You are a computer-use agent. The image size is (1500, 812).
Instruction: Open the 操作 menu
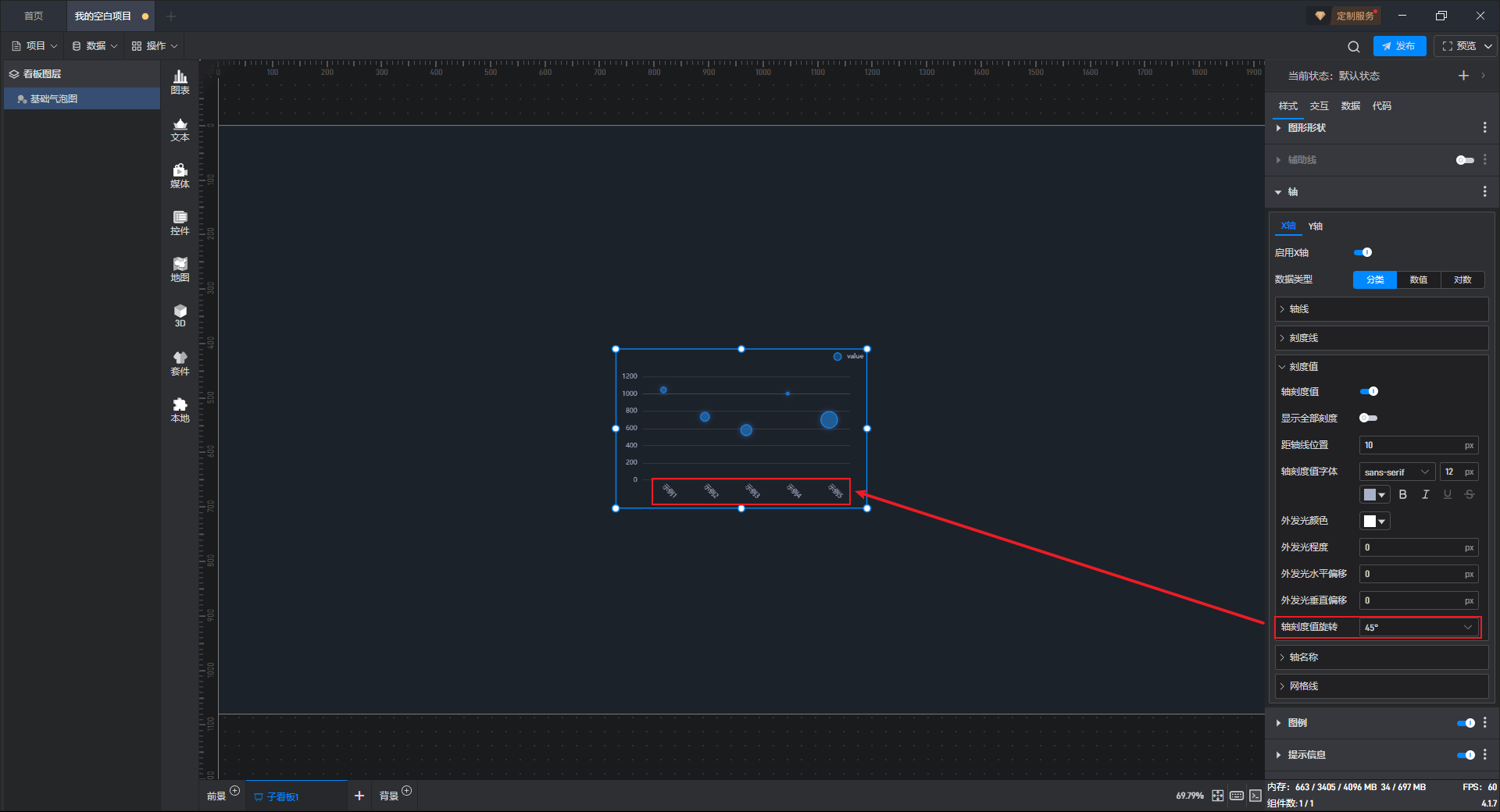pos(155,46)
